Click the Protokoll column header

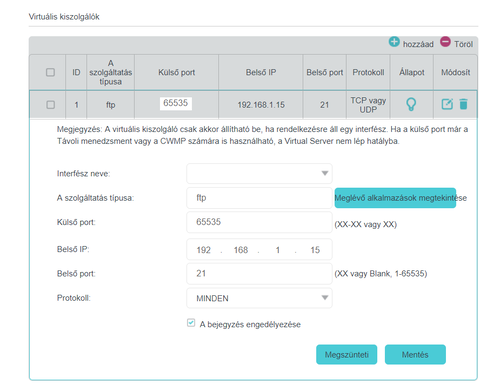coord(368,72)
